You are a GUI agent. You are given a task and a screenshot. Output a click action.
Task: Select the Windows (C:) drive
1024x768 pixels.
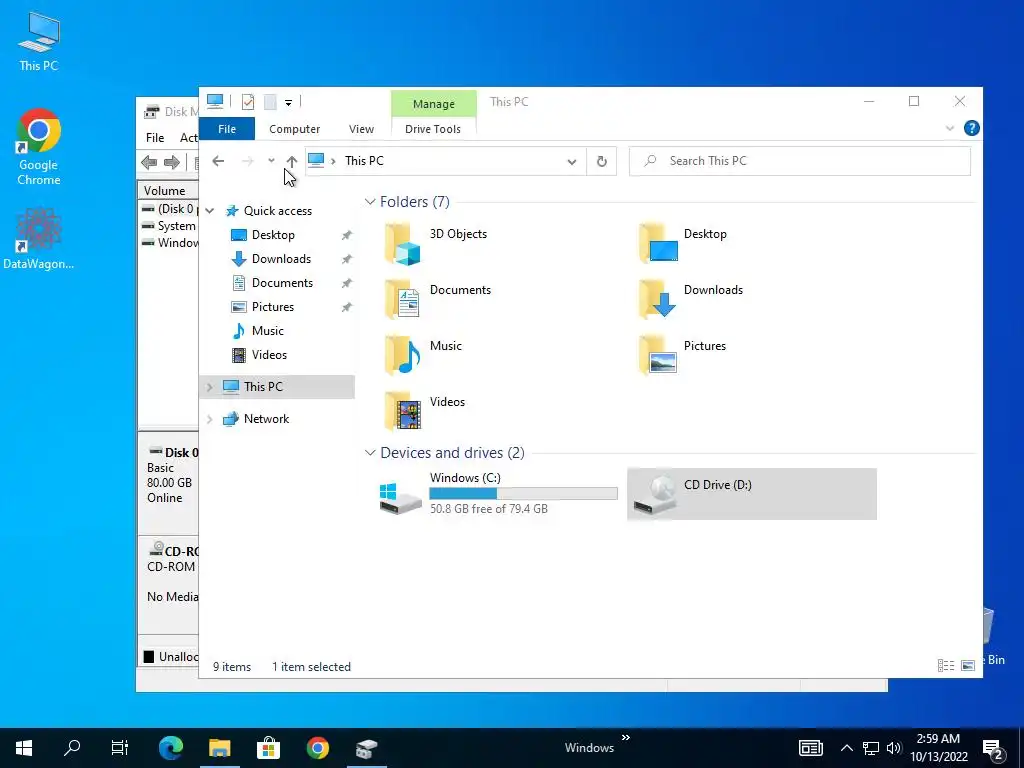pos(498,494)
